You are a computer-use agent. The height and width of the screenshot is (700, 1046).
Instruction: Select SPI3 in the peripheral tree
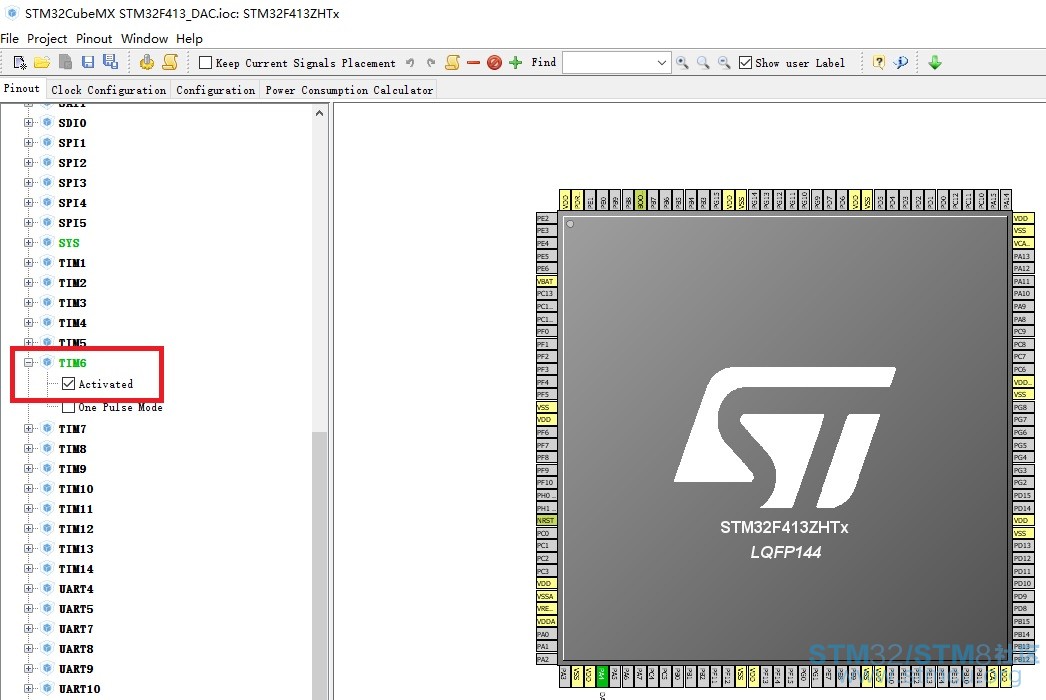[x=72, y=183]
